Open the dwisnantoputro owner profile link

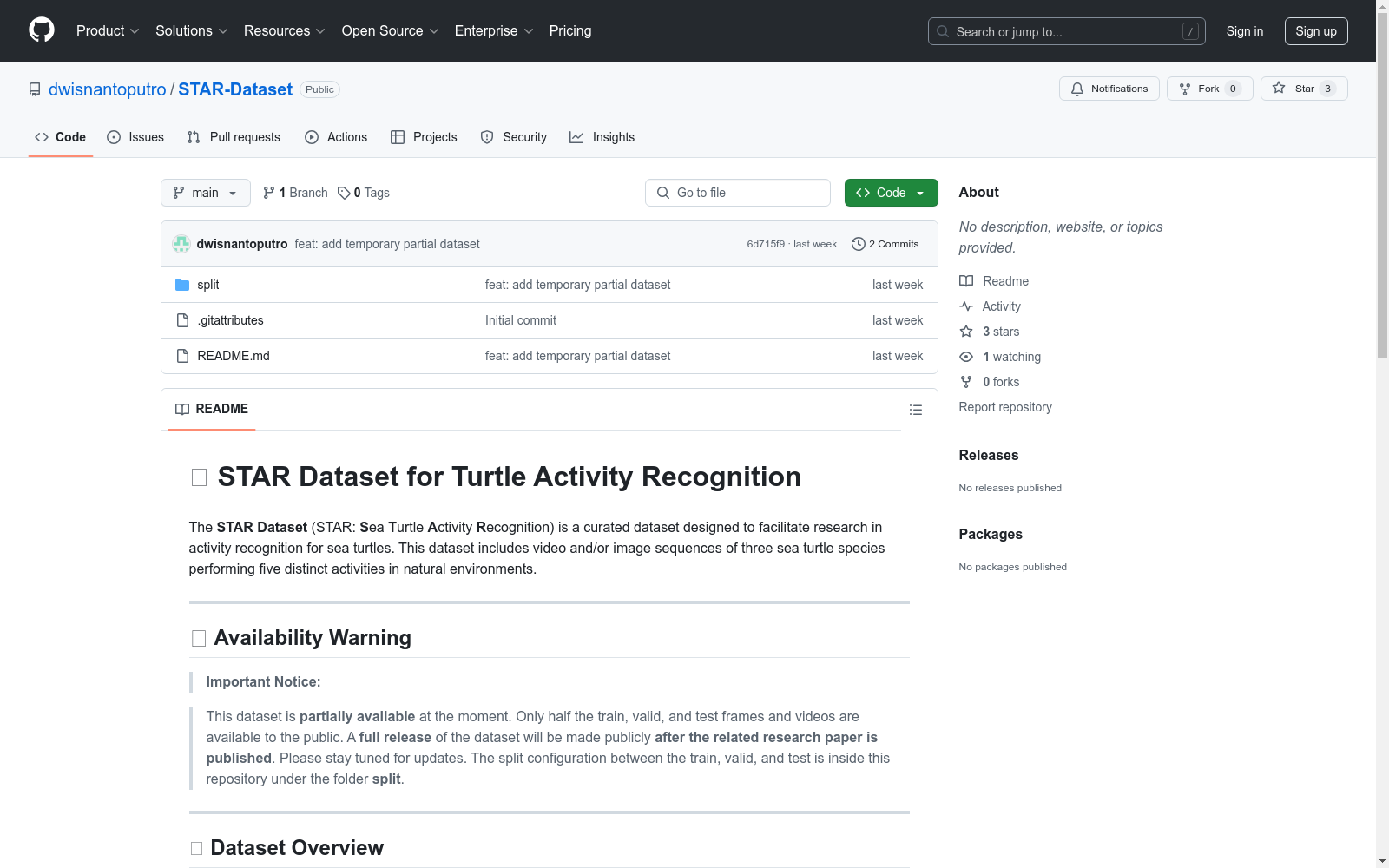[108, 89]
